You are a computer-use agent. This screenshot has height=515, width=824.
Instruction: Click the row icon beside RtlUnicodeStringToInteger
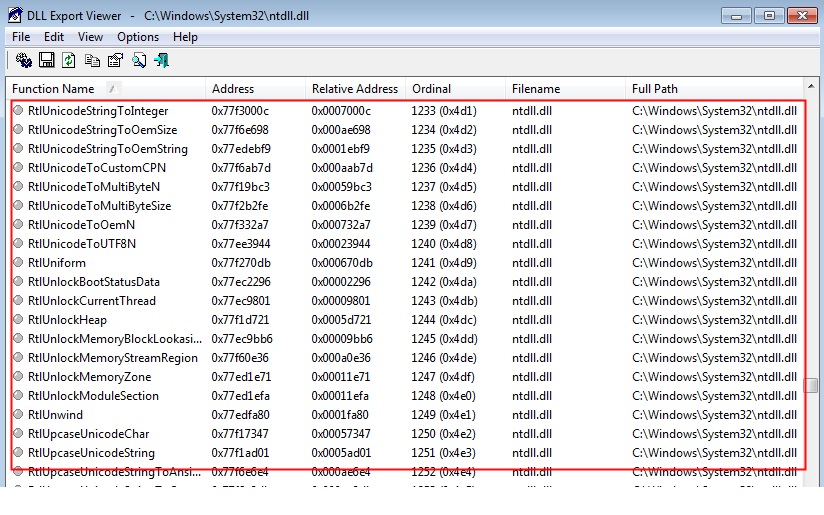coord(18,110)
